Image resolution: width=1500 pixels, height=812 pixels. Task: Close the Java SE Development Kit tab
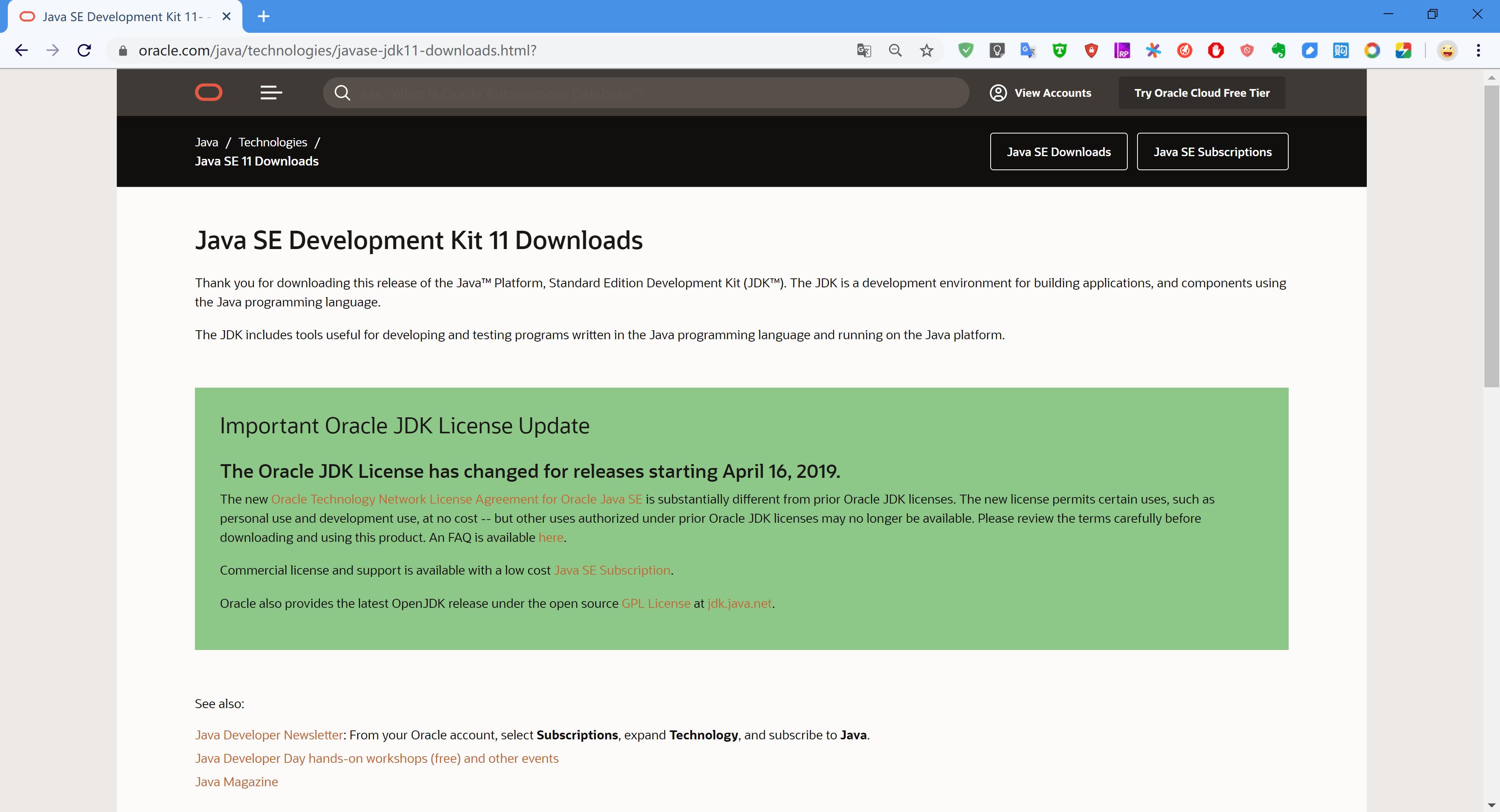click(x=227, y=17)
